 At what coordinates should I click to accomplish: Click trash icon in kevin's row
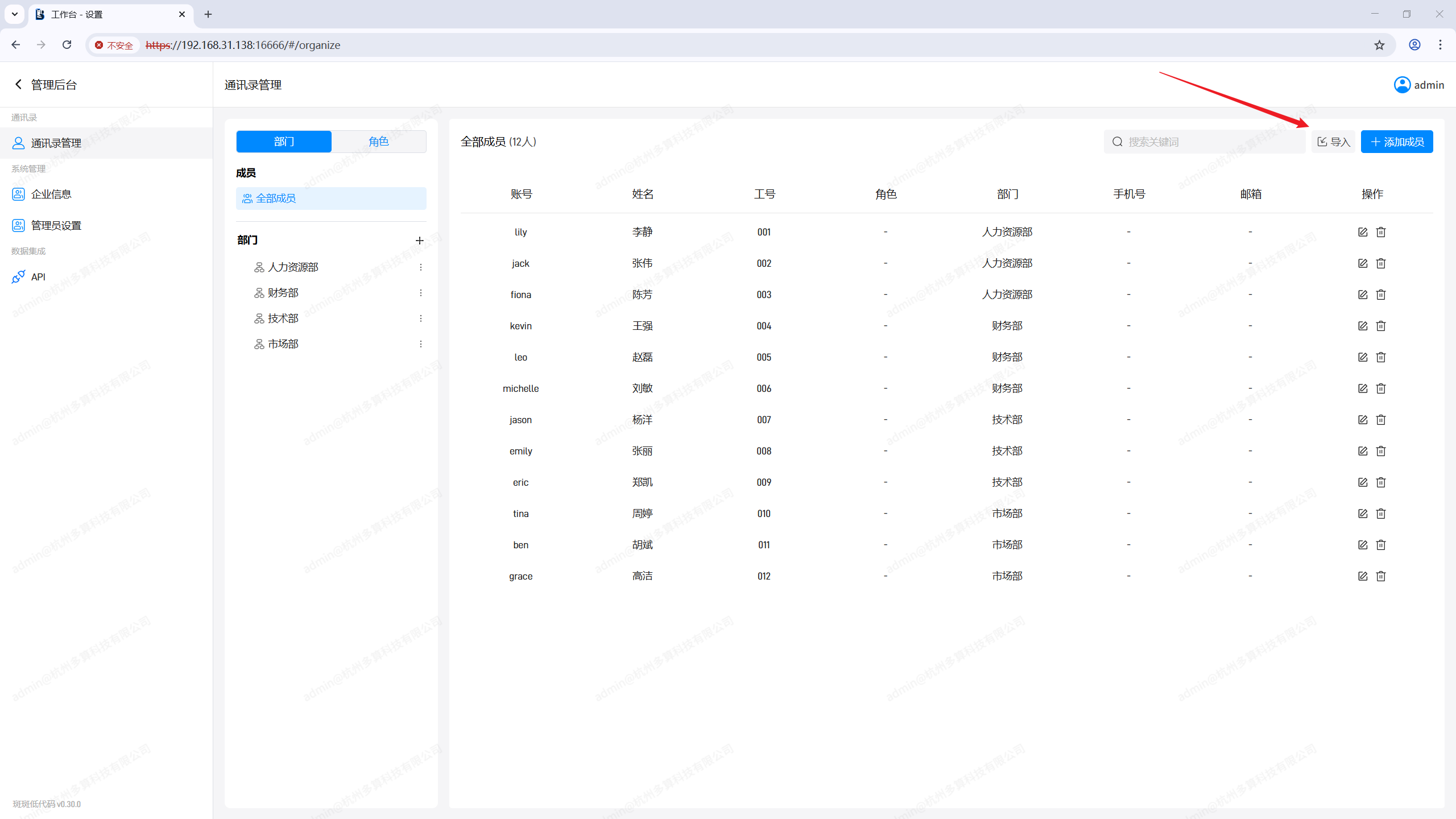pyautogui.click(x=1381, y=326)
